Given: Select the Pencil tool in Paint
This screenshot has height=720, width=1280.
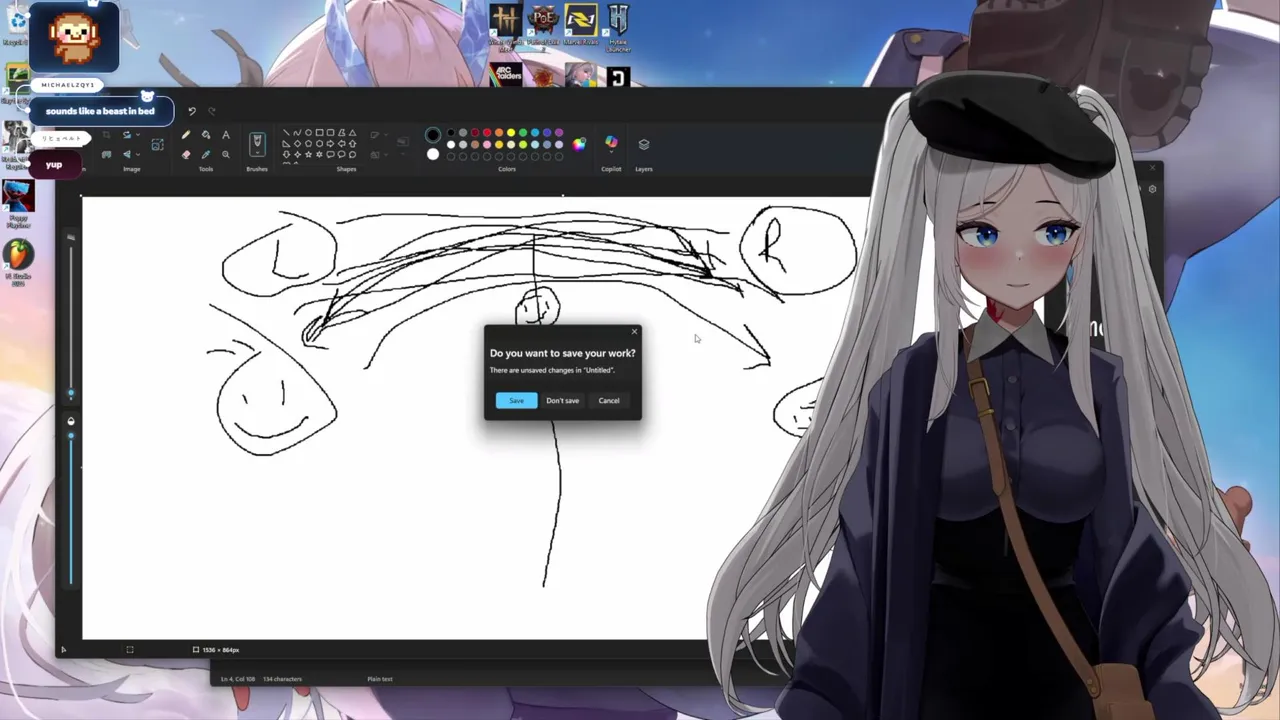Looking at the screenshot, I should click(186, 135).
